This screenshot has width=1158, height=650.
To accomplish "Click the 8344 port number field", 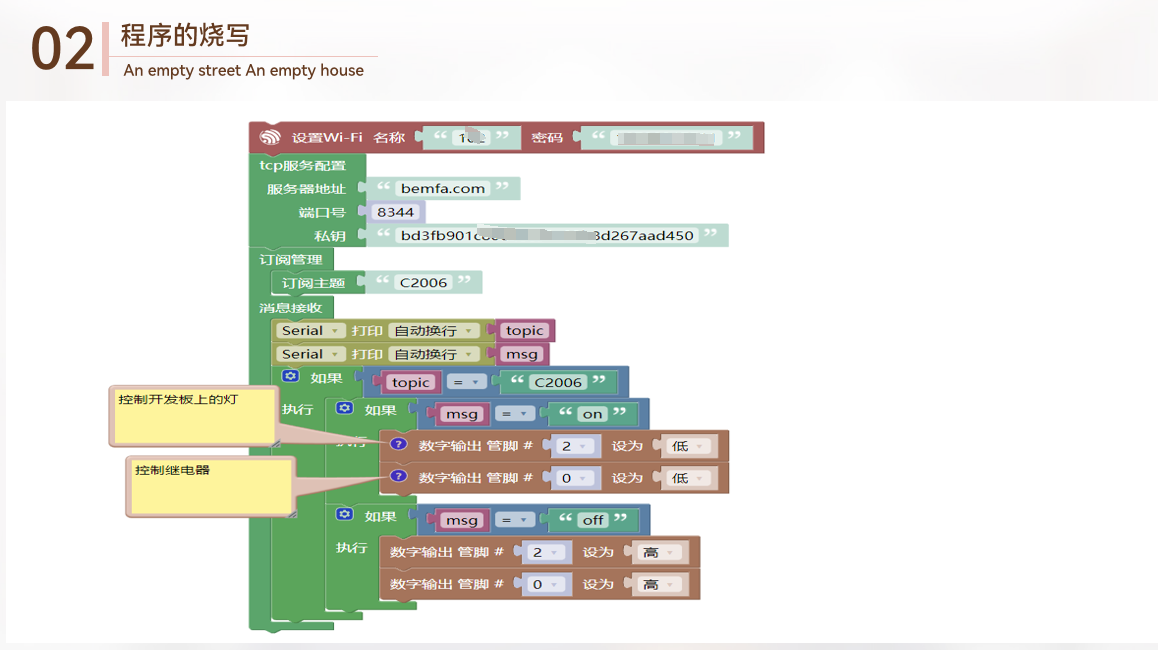I will pyautogui.click(x=396, y=212).
